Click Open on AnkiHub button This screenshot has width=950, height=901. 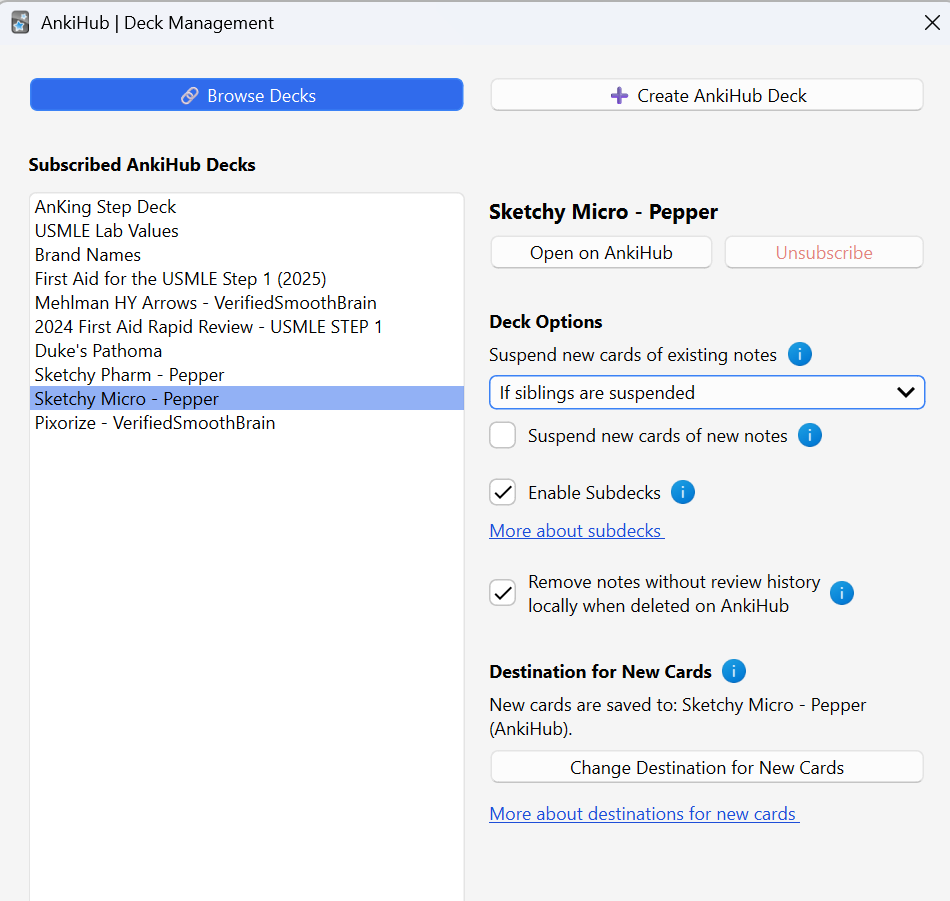[x=601, y=253]
